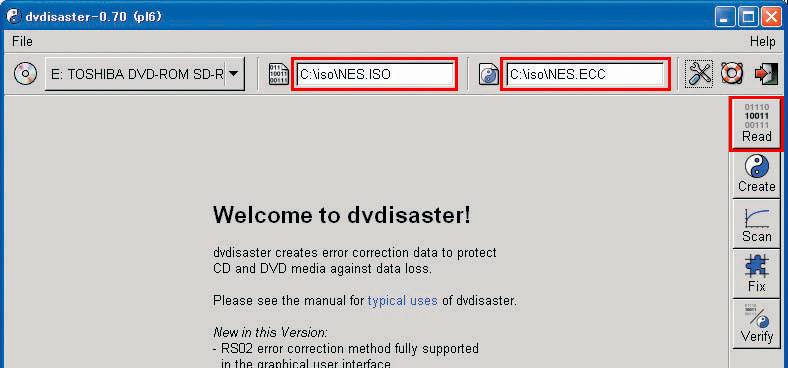Screen dimensions: 788x368
Task: Open the typical uses link
Action: pos(403,301)
